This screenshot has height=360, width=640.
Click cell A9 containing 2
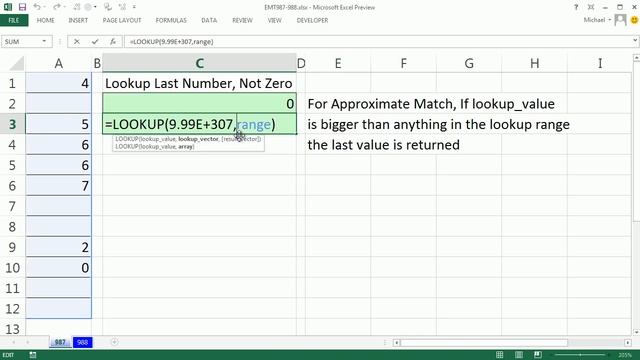[59, 247]
